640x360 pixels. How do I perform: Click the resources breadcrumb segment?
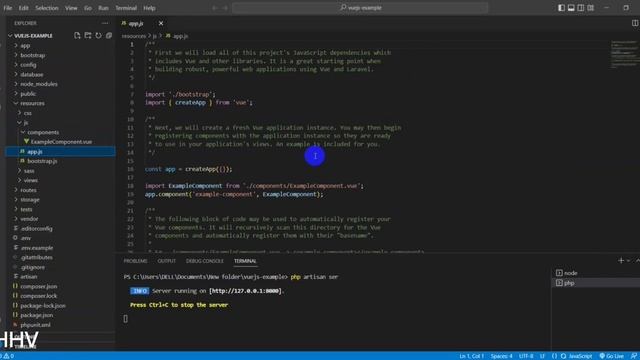[133, 36]
